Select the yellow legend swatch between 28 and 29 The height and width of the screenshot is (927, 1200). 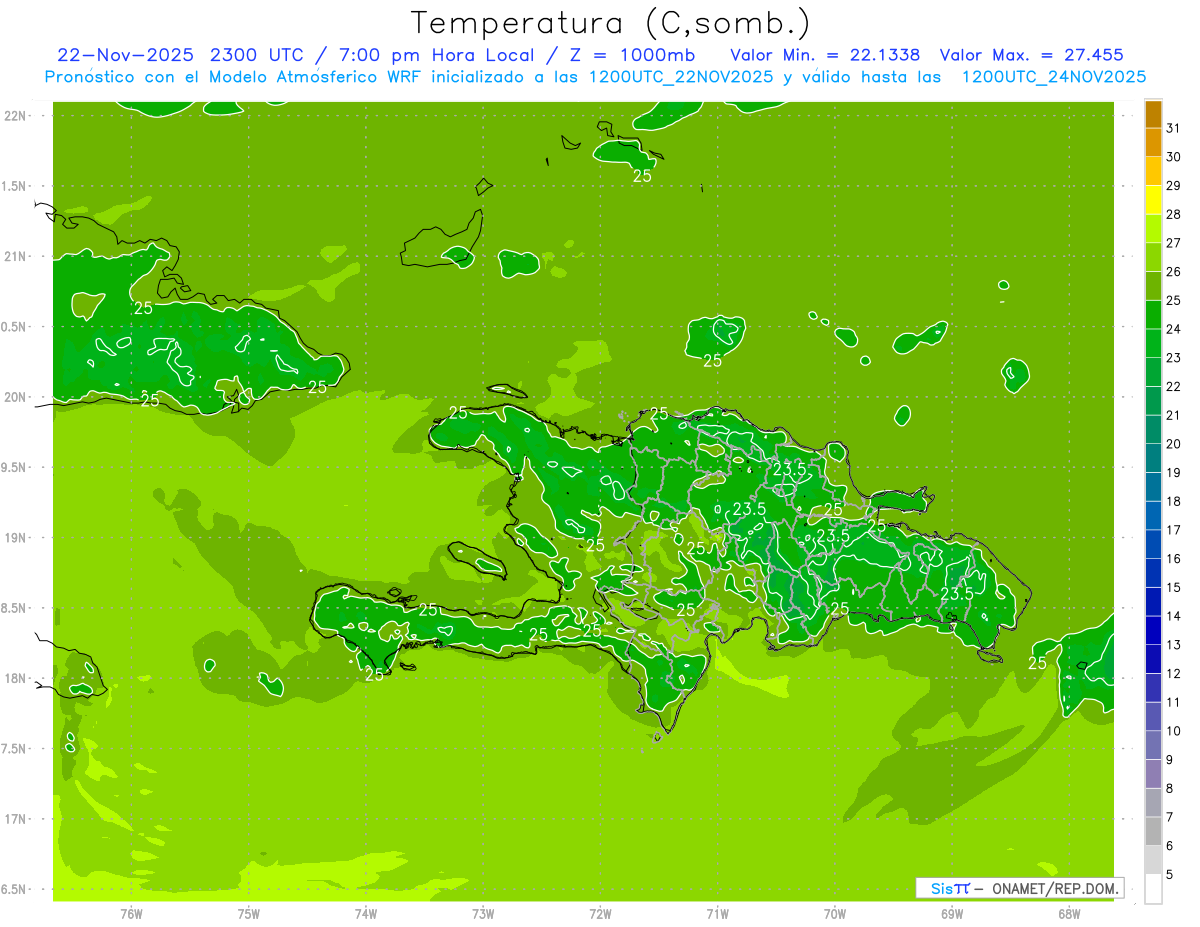point(1153,200)
